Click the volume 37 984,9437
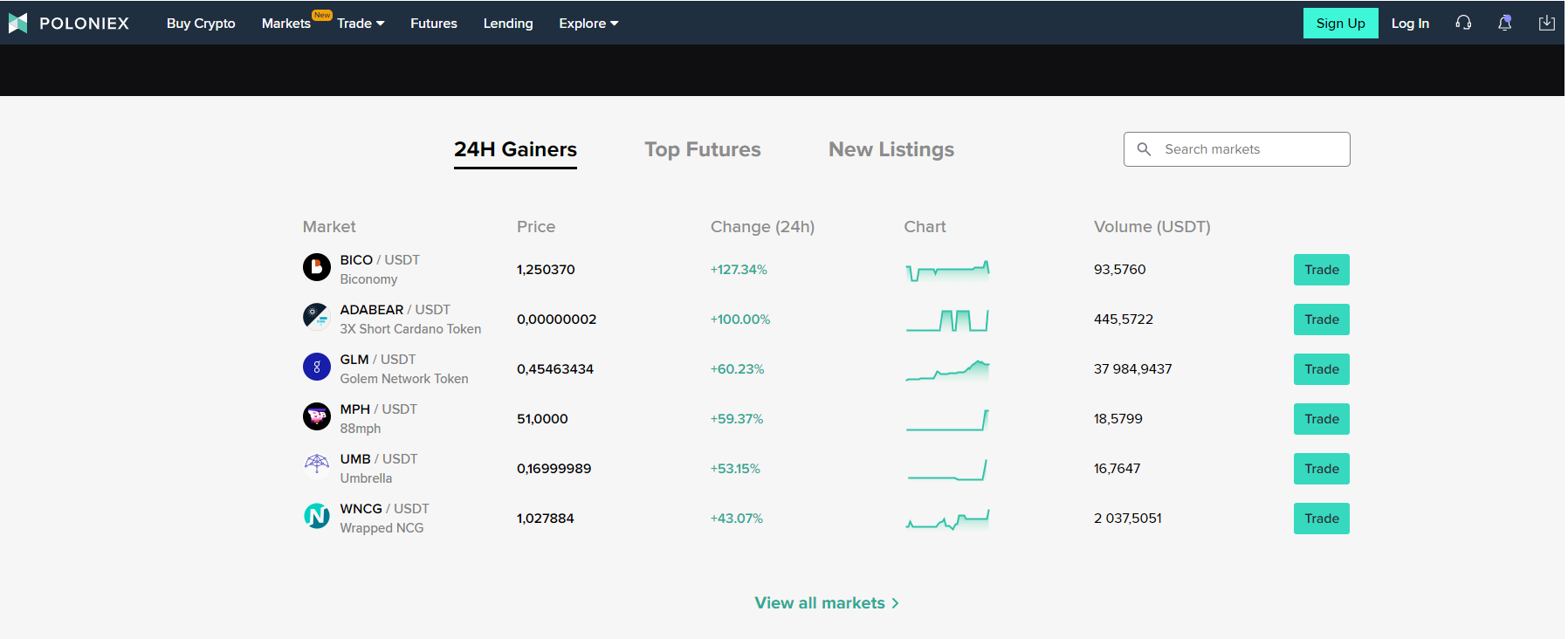Image resolution: width=1568 pixels, height=639 pixels. pyautogui.click(x=1132, y=369)
